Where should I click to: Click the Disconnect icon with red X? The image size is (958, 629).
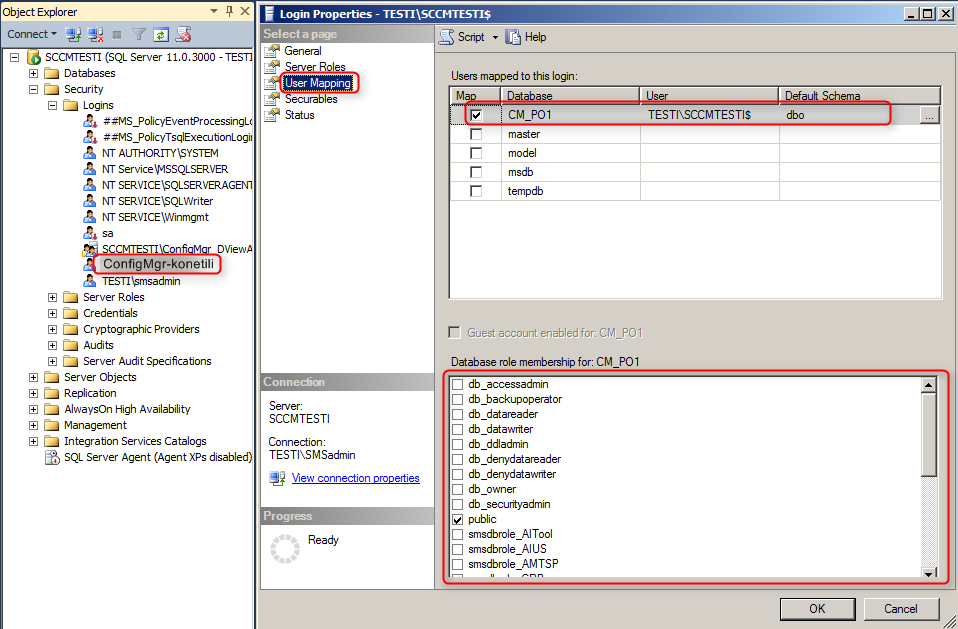point(95,34)
